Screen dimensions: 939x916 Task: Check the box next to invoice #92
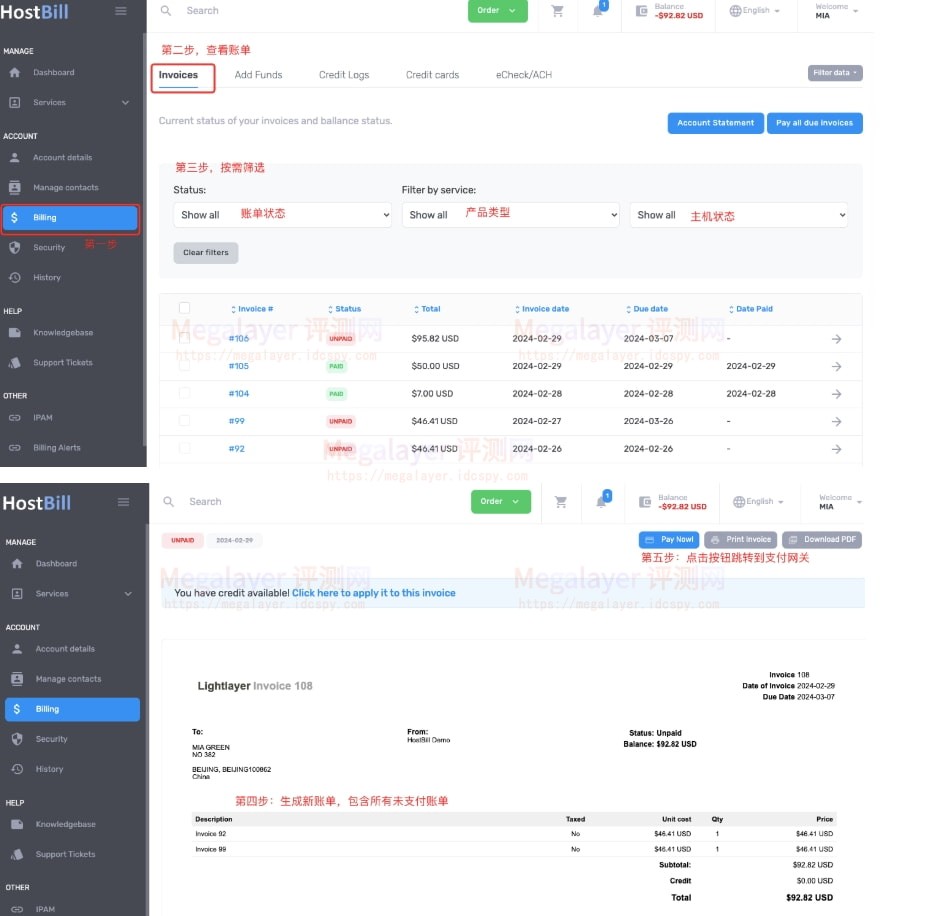[x=184, y=448]
